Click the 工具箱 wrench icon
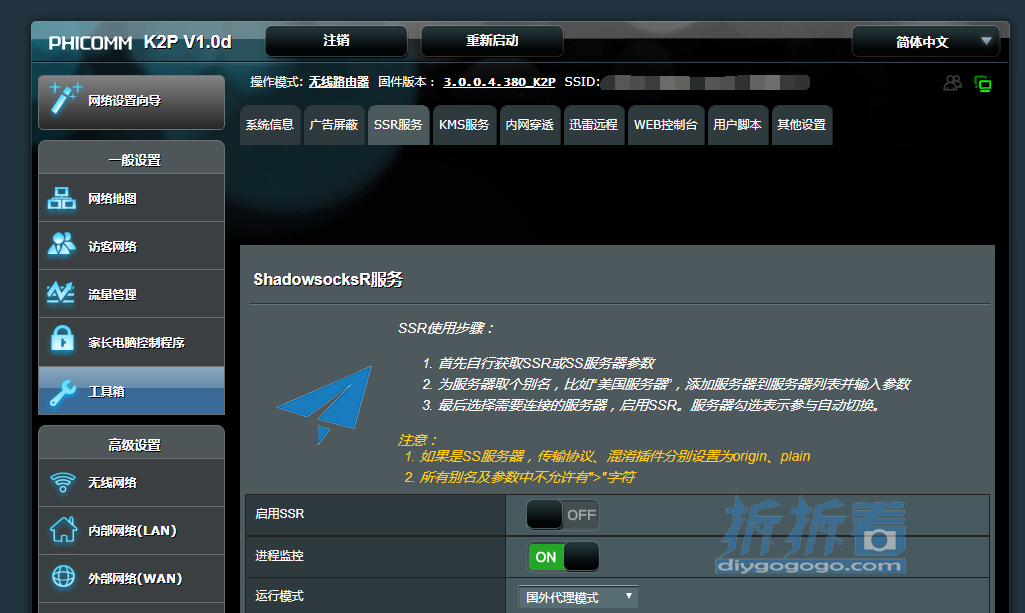 tap(63, 392)
